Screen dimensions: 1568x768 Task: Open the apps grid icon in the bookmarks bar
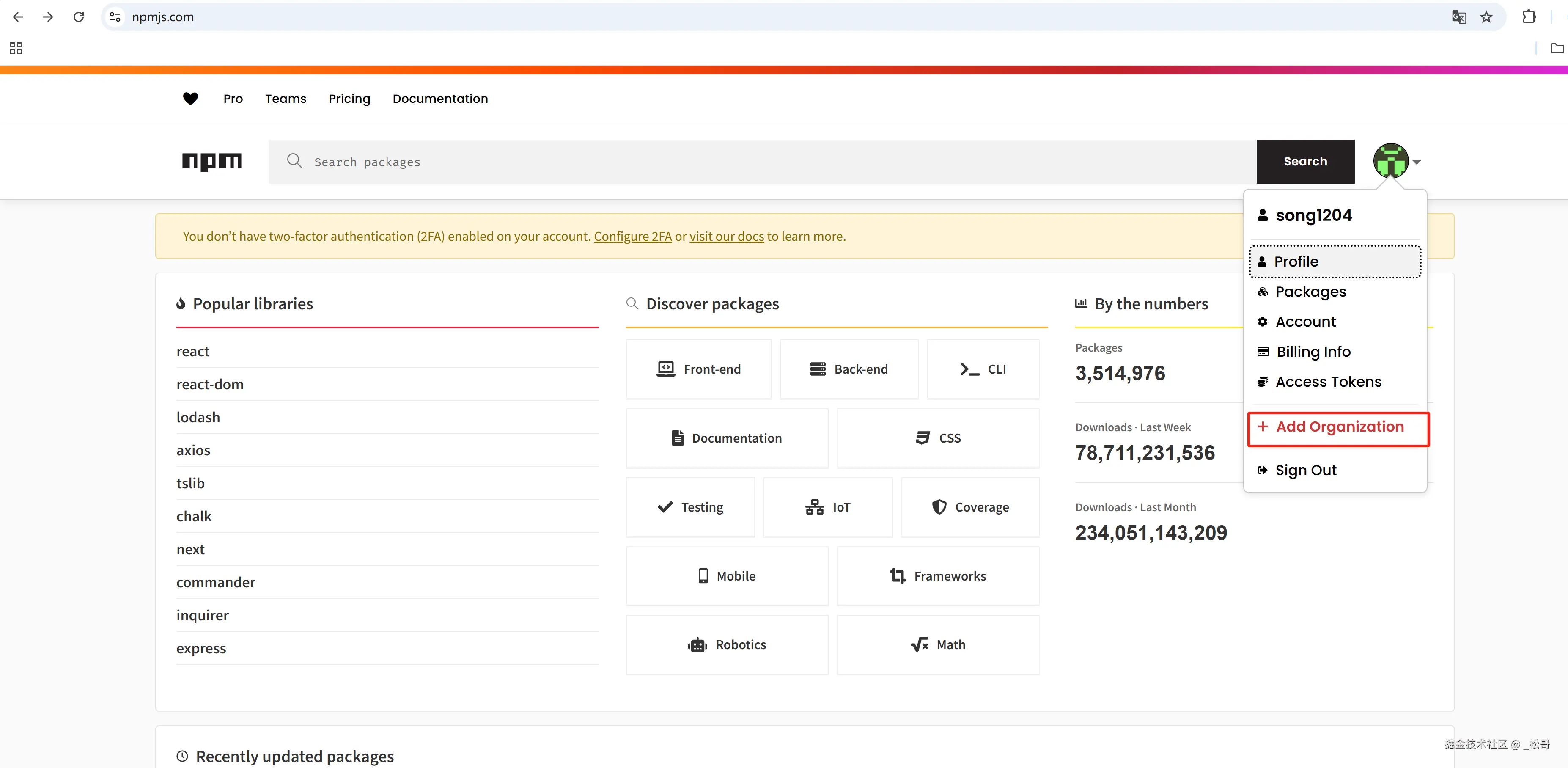point(16,48)
